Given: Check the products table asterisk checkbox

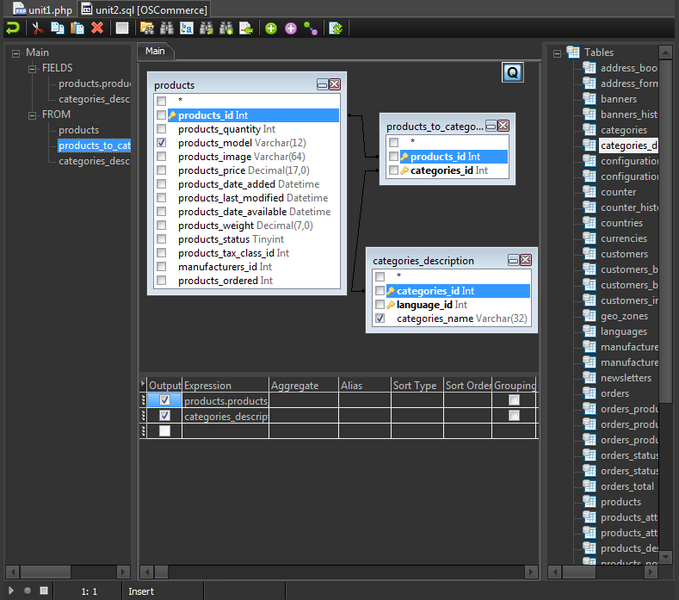Looking at the screenshot, I should click(x=161, y=101).
